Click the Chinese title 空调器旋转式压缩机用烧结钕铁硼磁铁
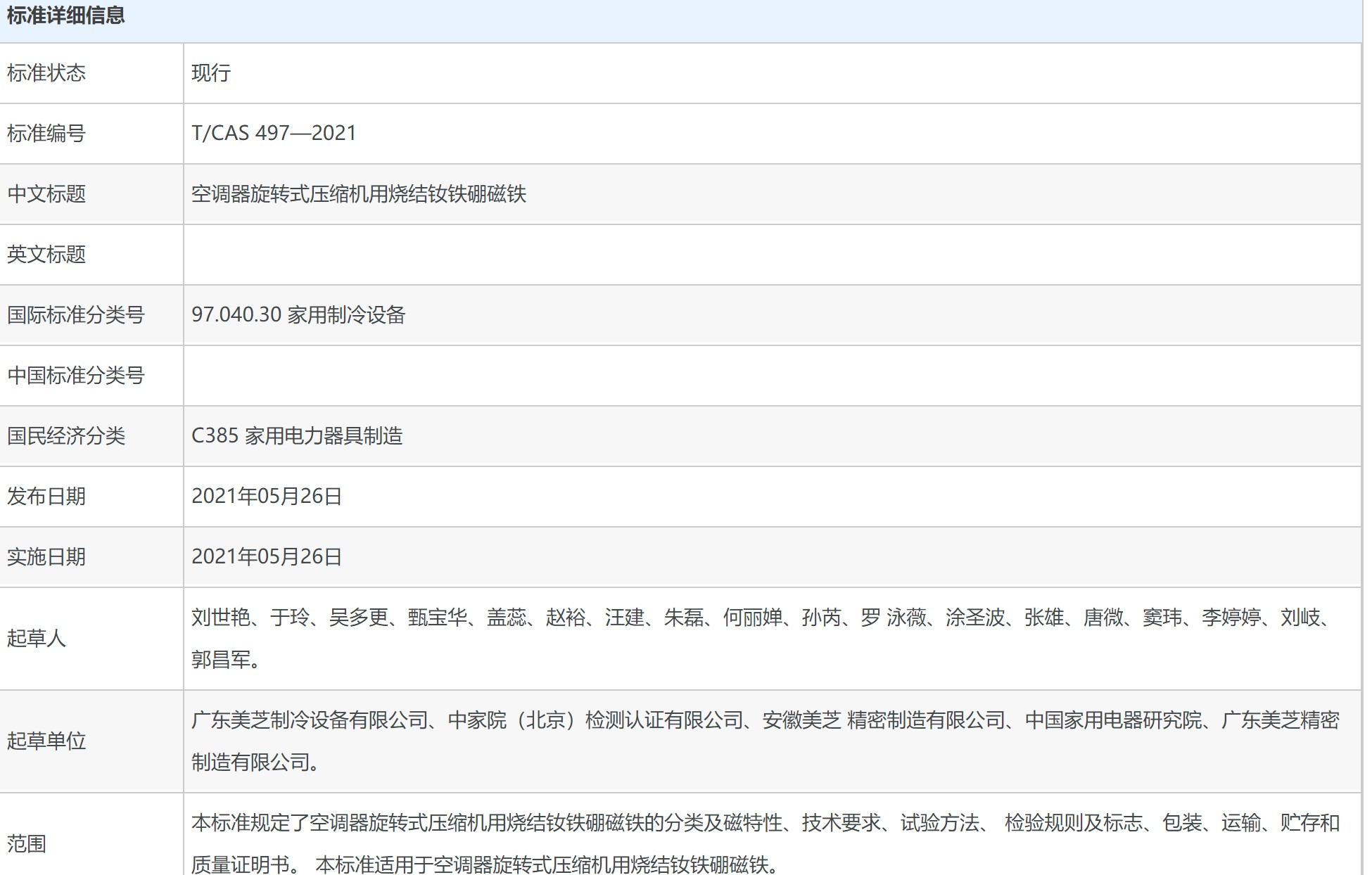This screenshot has height=875, width=1372. click(x=359, y=194)
